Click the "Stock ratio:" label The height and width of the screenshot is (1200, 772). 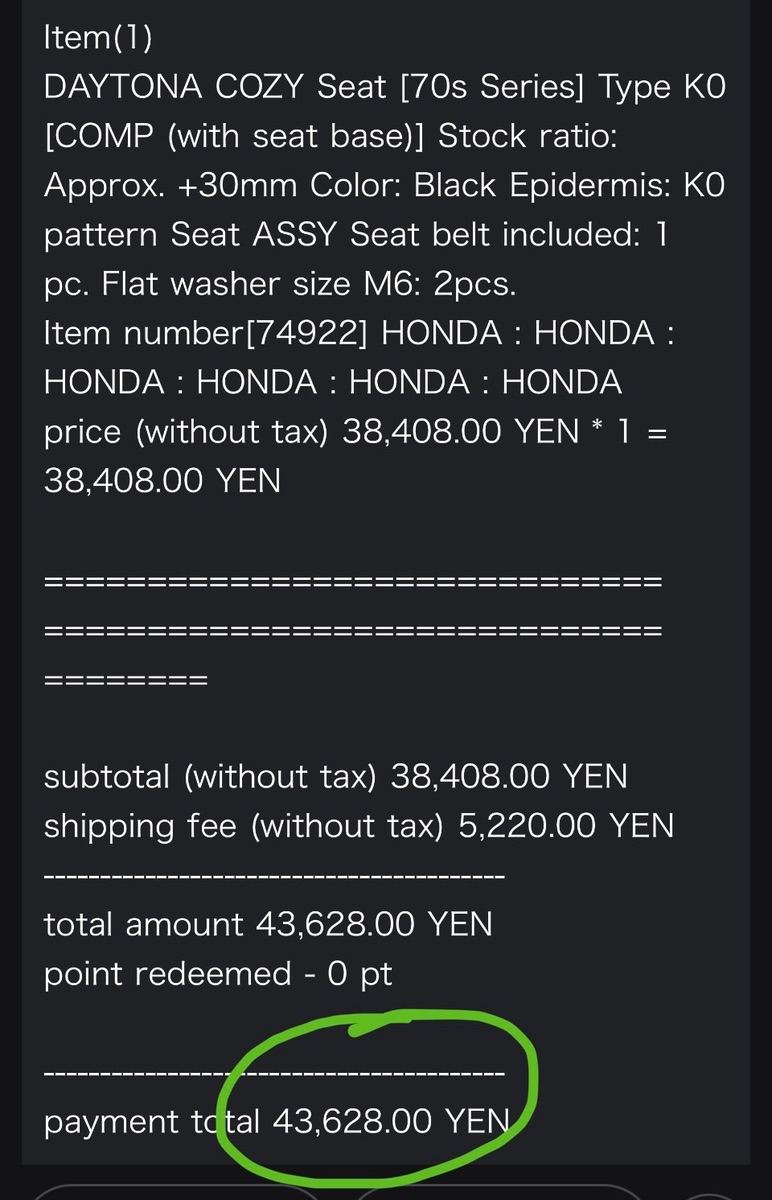point(527,136)
